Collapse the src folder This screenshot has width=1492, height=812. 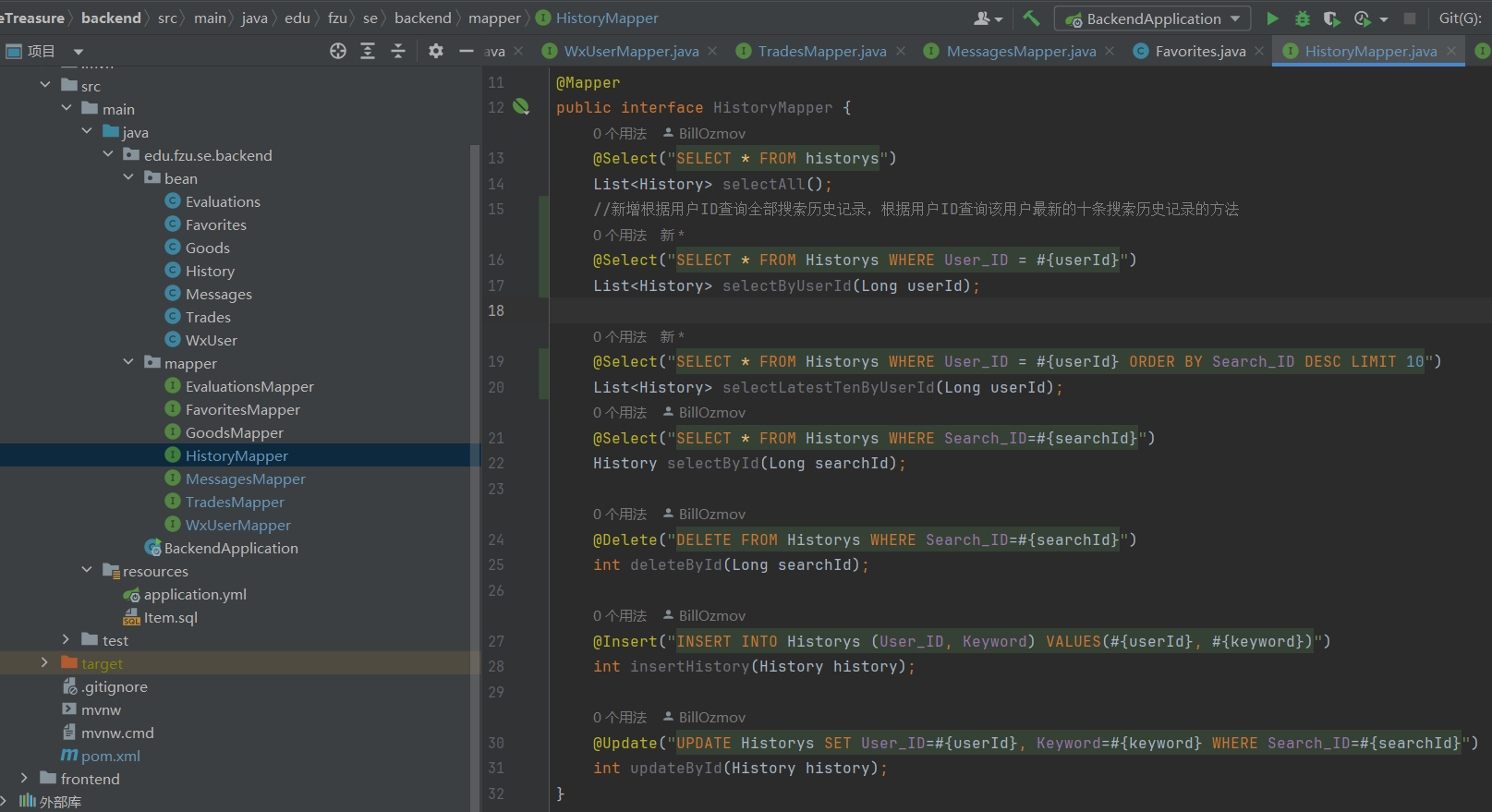tap(45, 85)
